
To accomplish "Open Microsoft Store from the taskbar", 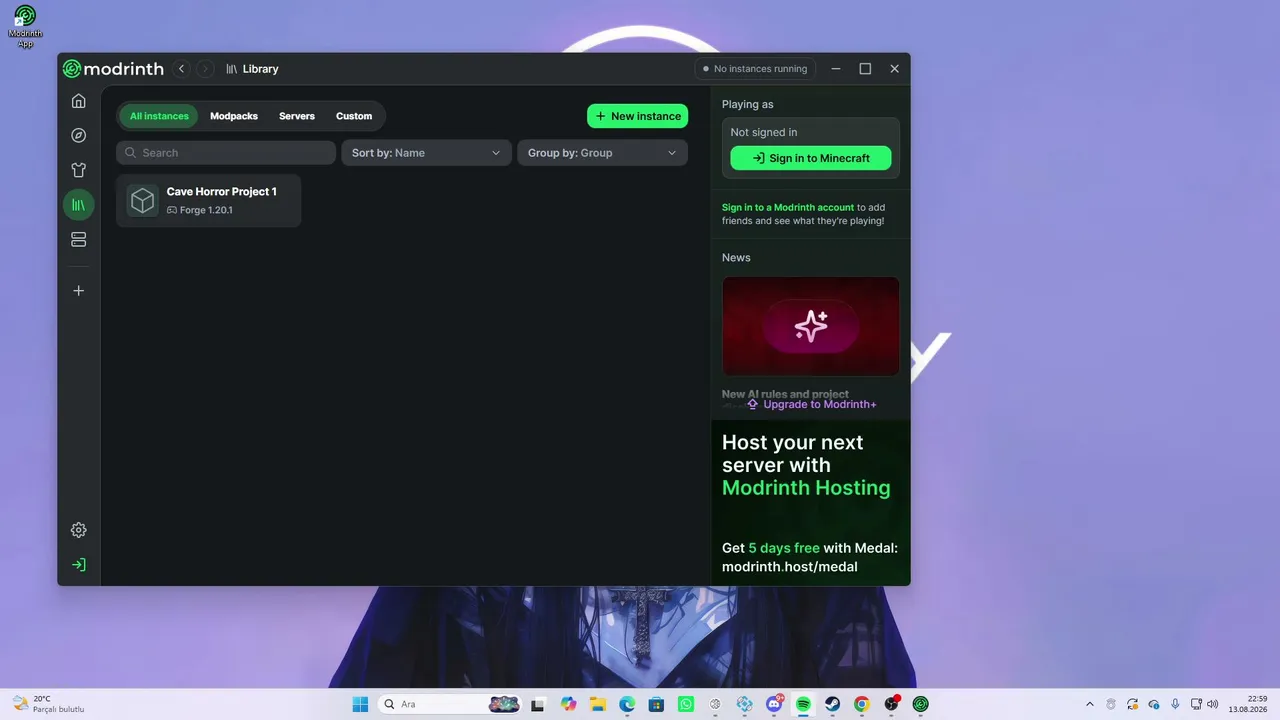I will [x=656, y=704].
